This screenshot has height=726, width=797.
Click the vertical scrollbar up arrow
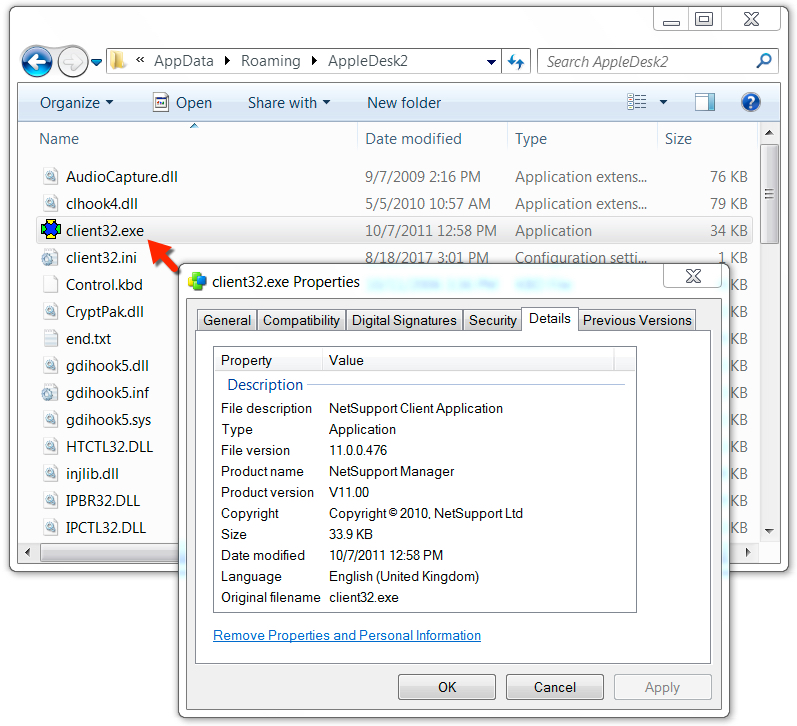769,133
